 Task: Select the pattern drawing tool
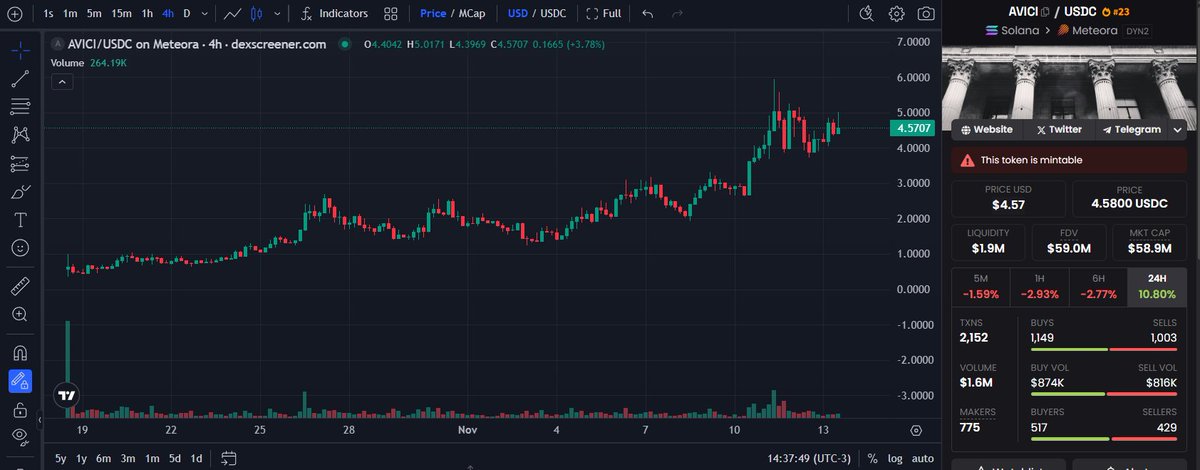click(x=20, y=135)
